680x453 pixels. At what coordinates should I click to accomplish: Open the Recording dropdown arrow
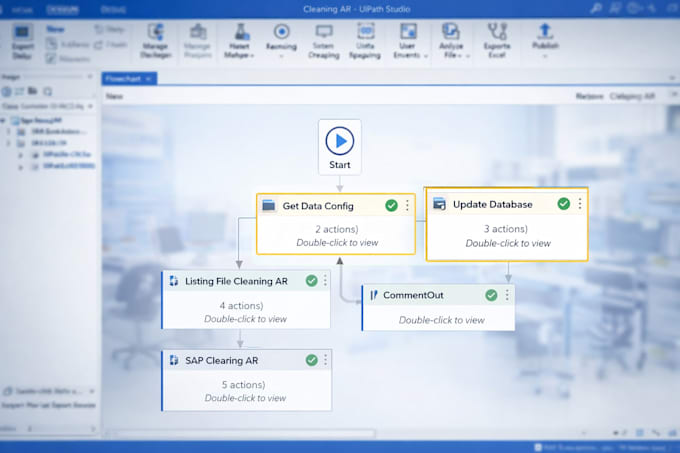[x=281, y=56]
